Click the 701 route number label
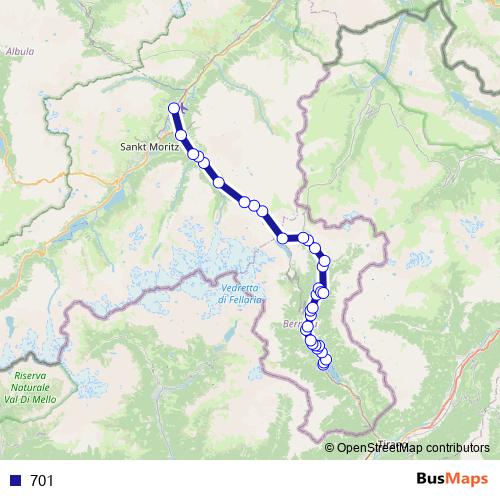Screen dimensions: 500x500 [x=42, y=480]
